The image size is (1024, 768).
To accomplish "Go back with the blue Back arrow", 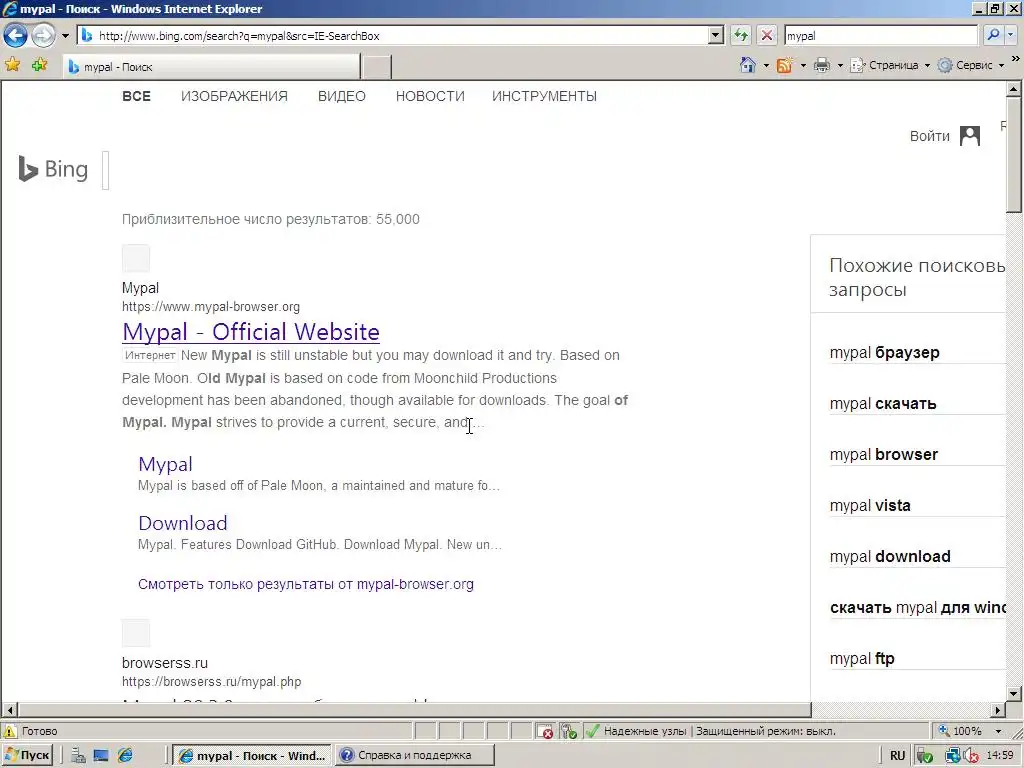I will coord(16,35).
